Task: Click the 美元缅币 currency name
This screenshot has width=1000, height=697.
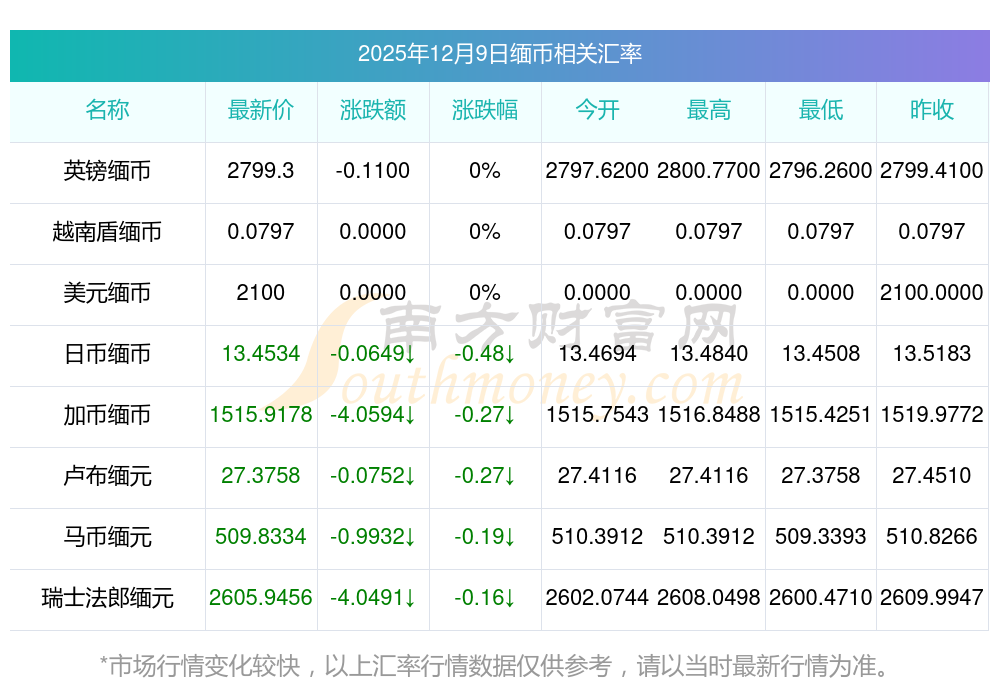Action: click(x=107, y=293)
